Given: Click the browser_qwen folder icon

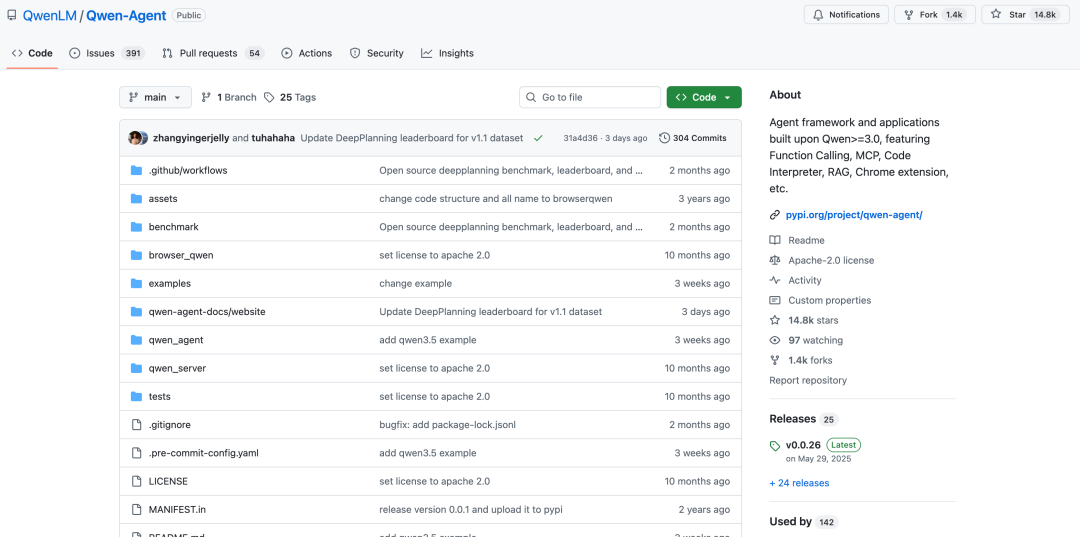Looking at the screenshot, I should coord(136,255).
